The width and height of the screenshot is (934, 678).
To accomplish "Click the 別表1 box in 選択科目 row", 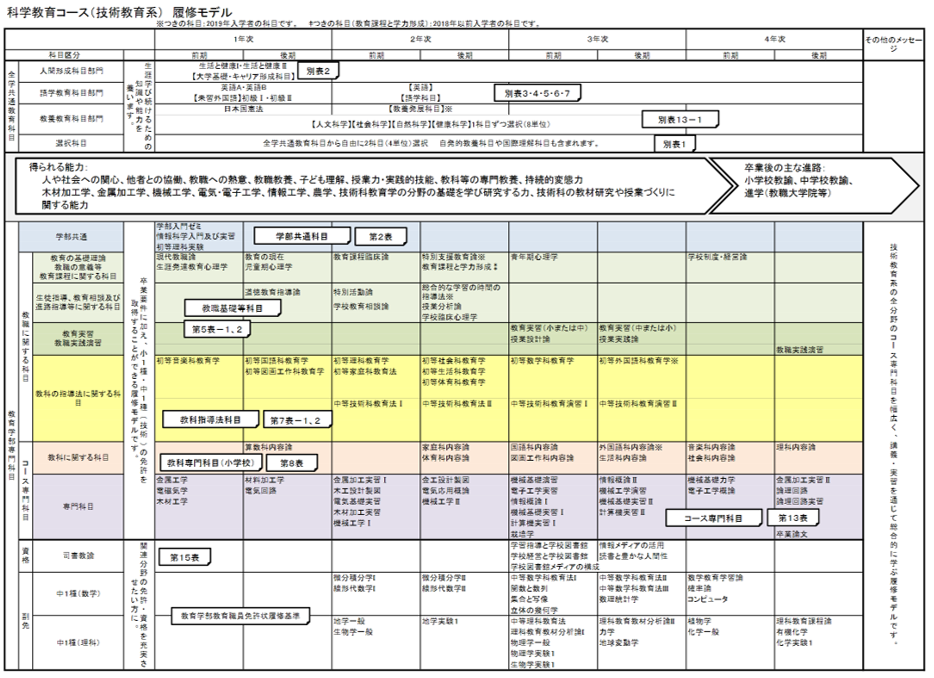I will tap(674, 144).
